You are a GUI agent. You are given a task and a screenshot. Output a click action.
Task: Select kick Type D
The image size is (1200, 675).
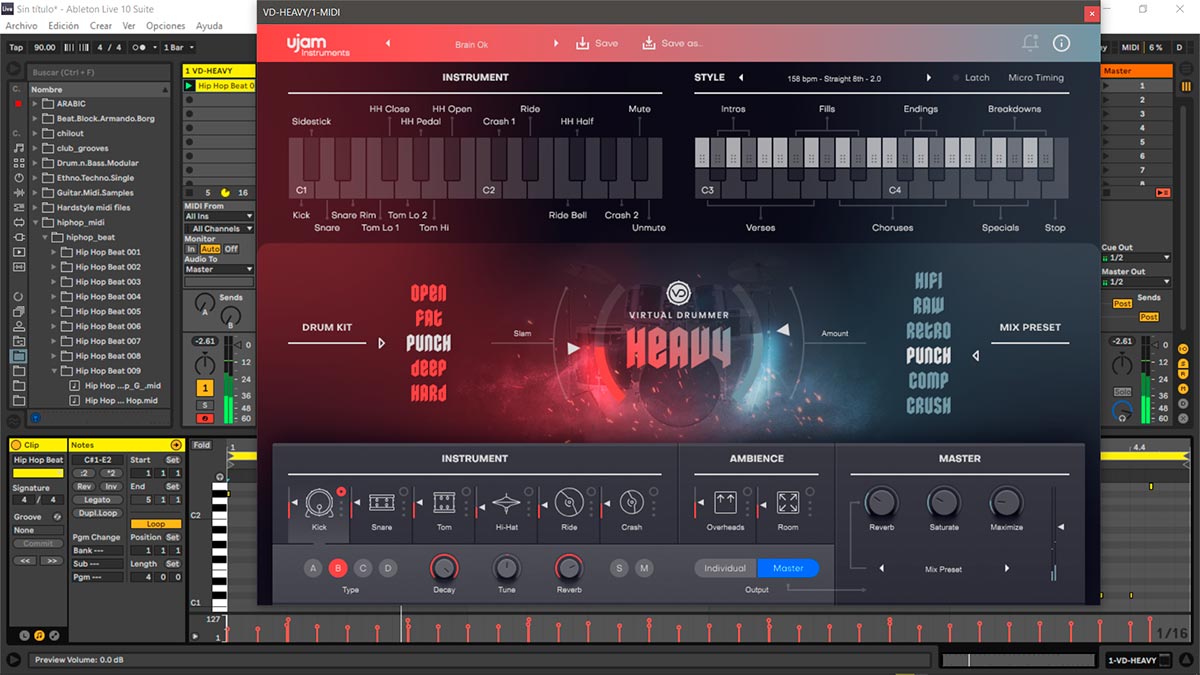pos(388,568)
